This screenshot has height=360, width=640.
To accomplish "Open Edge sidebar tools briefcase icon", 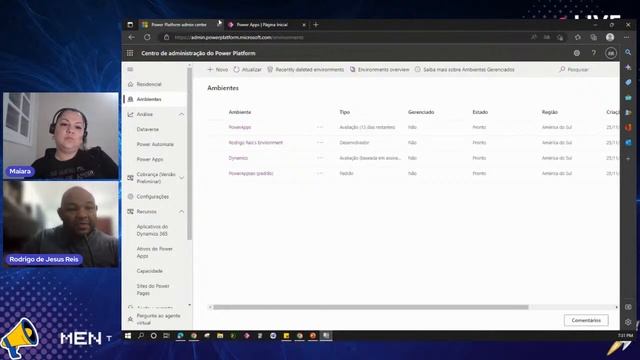I will (628, 98).
